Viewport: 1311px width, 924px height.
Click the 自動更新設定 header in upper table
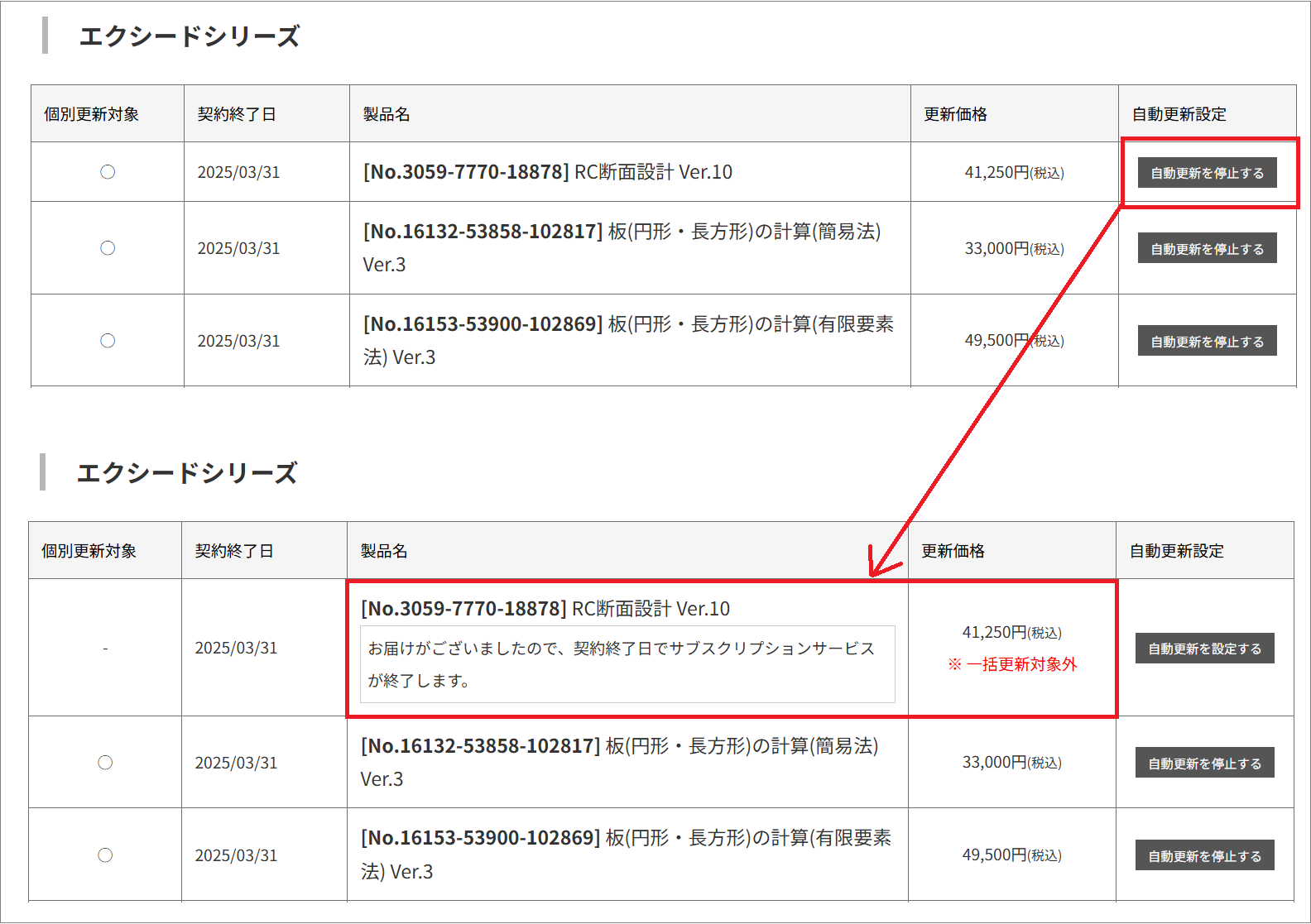pos(1179,114)
